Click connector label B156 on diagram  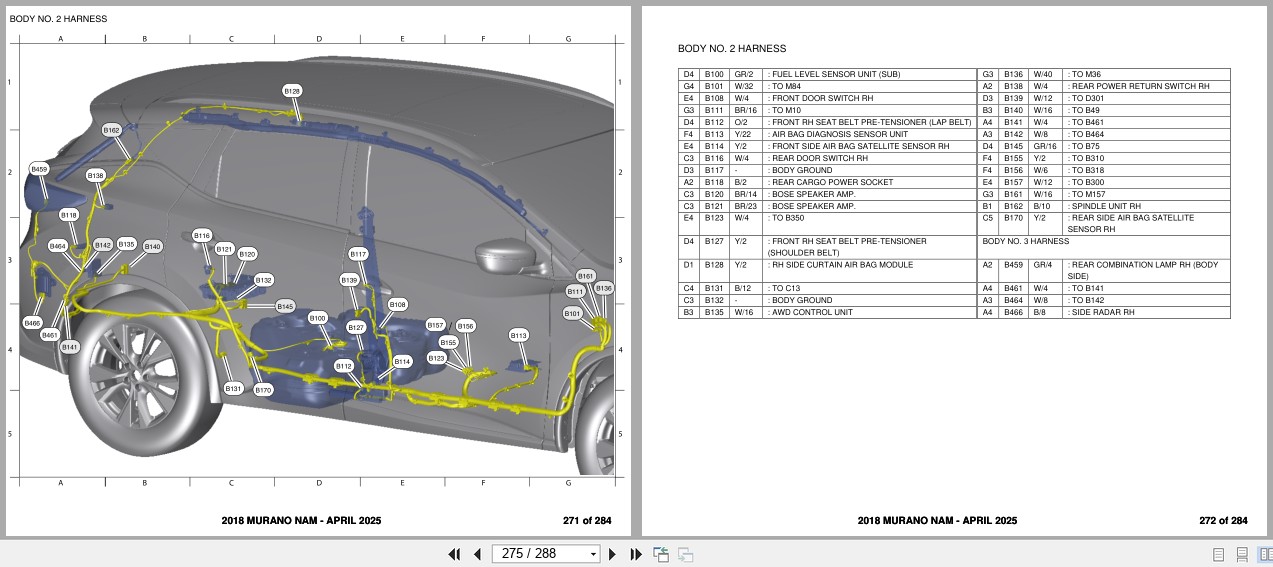pyautogui.click(x=465, y=326)
